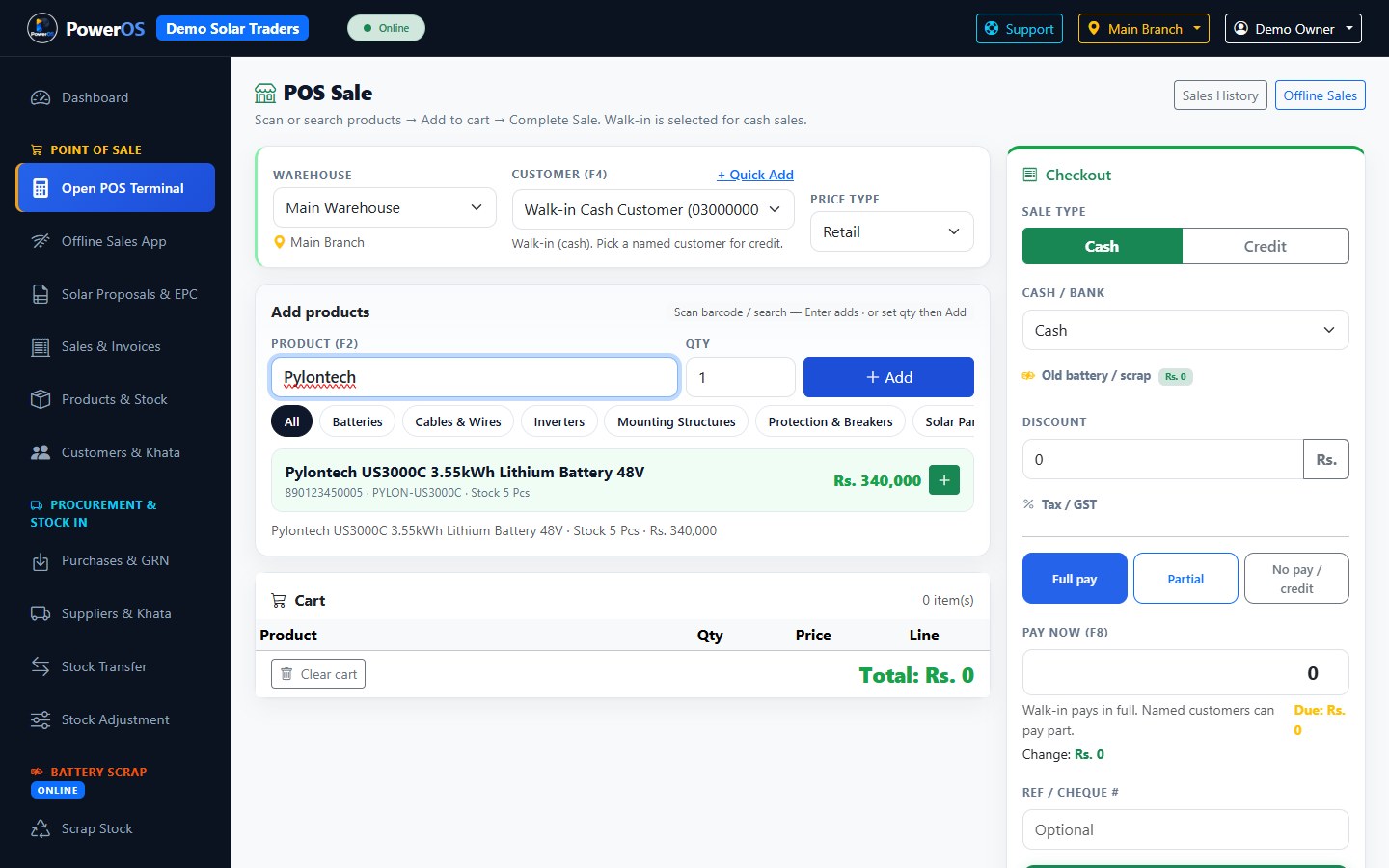Open Sales History
This screenshot has width=1389, height=868.
[1220, 95]
